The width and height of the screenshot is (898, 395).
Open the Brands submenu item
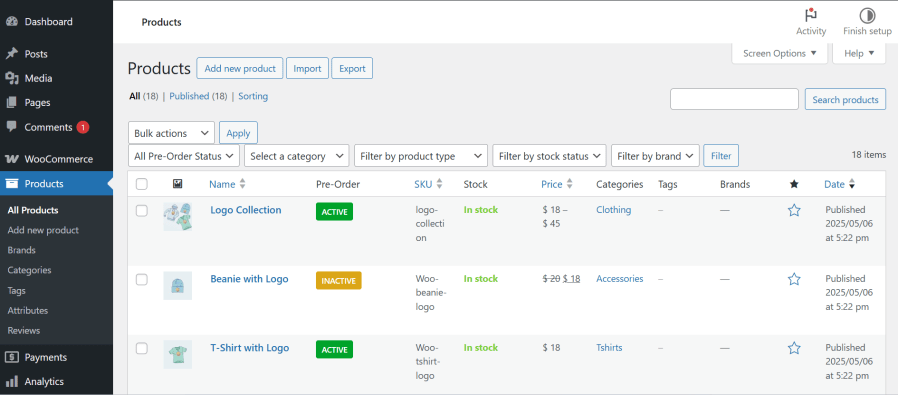click(x=21, y=250)
